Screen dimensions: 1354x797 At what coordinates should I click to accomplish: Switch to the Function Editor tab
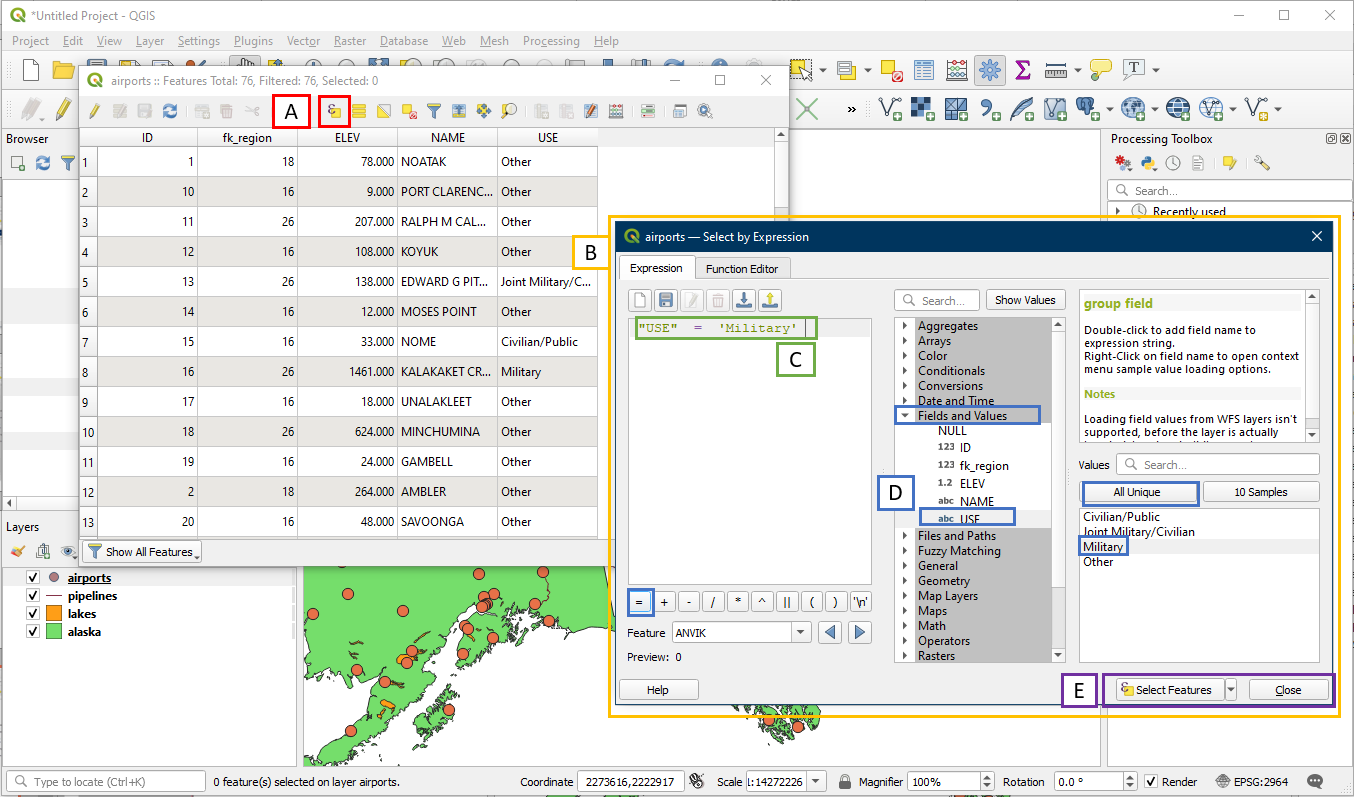pyautogui.click(x=742, y=268)
